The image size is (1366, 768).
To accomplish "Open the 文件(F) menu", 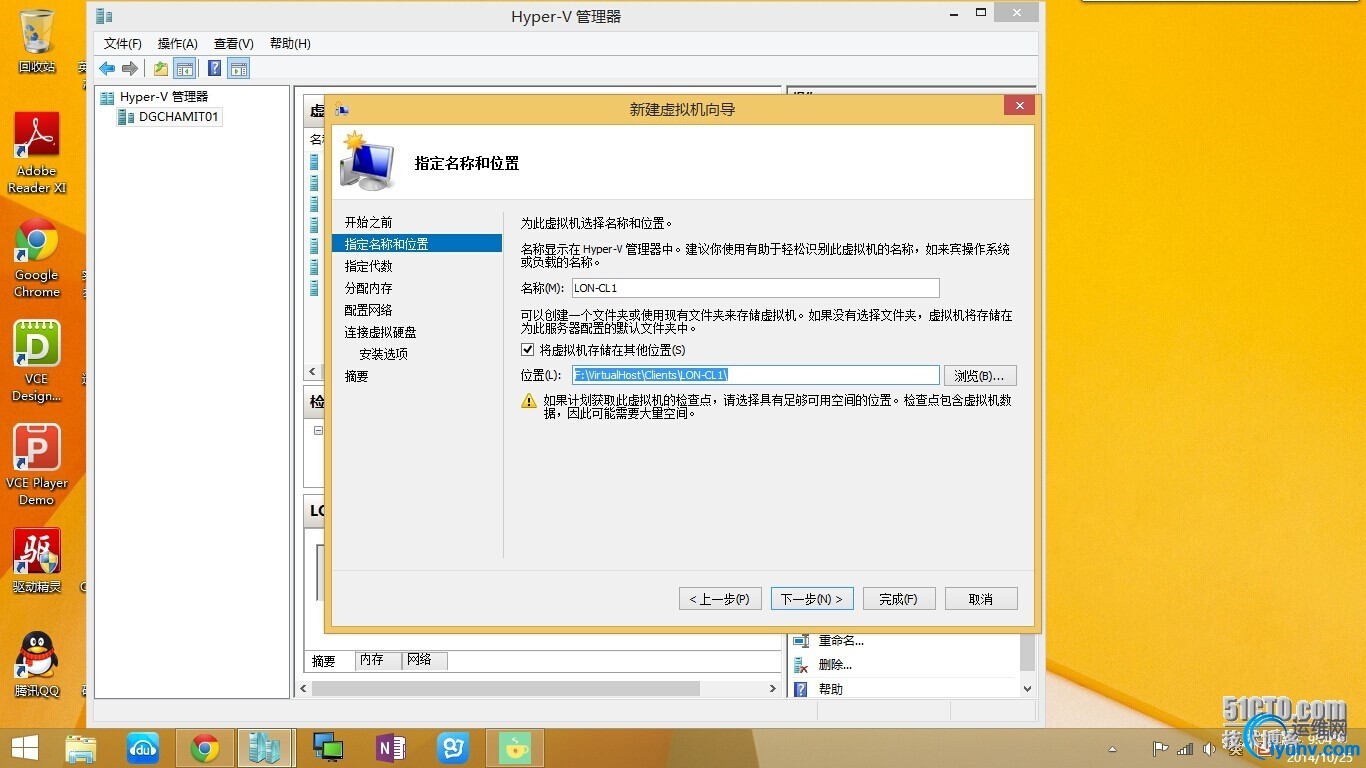I will pos(123,44).
